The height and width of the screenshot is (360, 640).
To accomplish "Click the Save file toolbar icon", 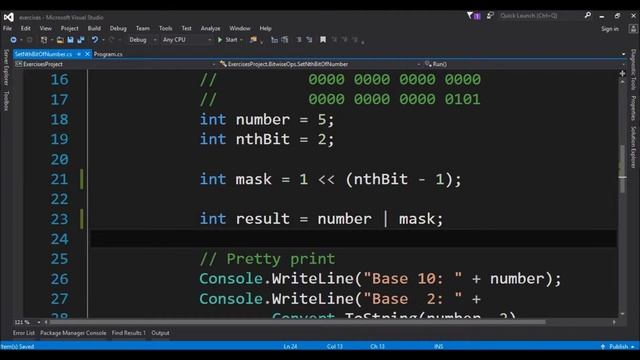I will coord(70,40).
